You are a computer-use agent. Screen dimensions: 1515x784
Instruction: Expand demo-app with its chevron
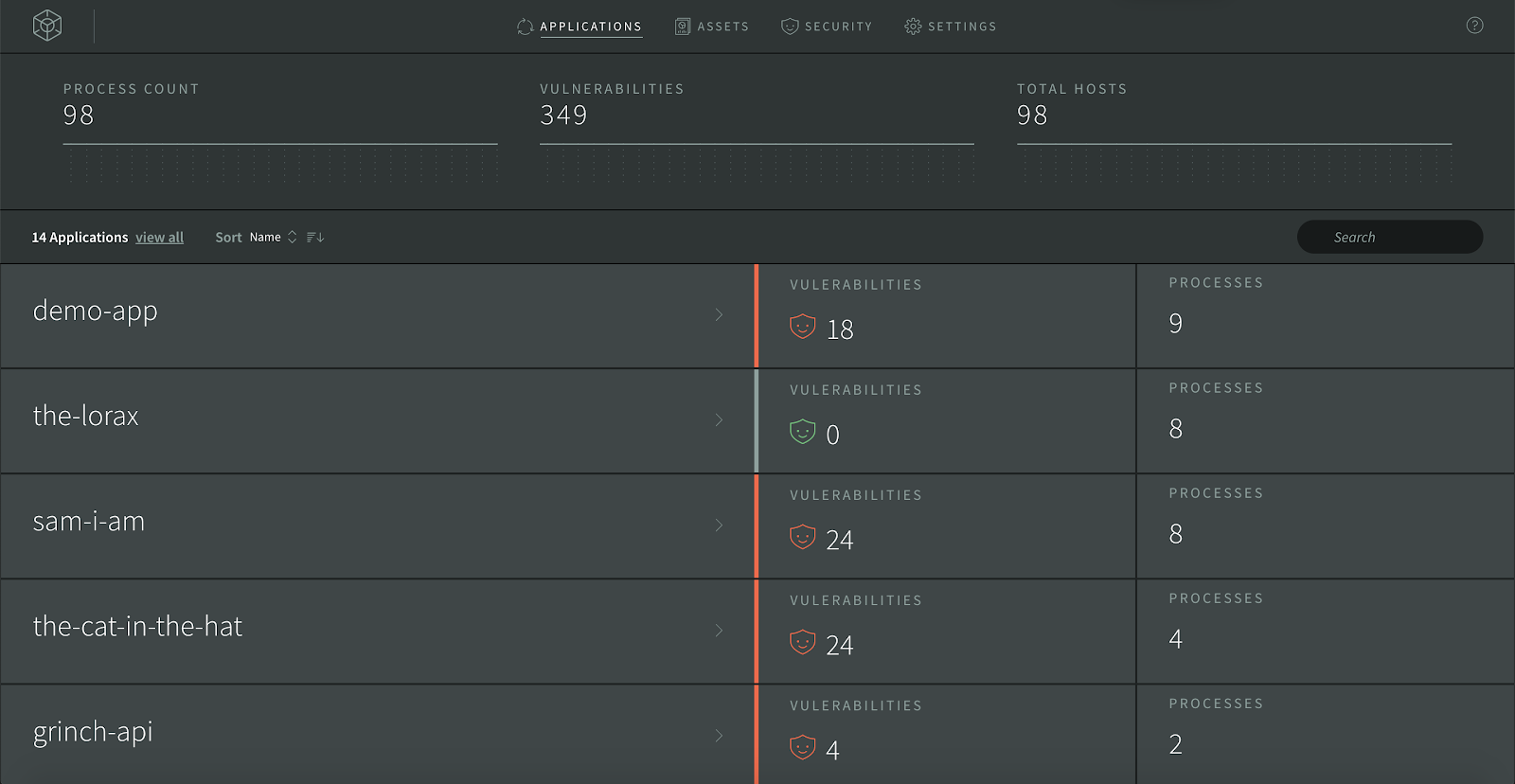tap(719, 314)
